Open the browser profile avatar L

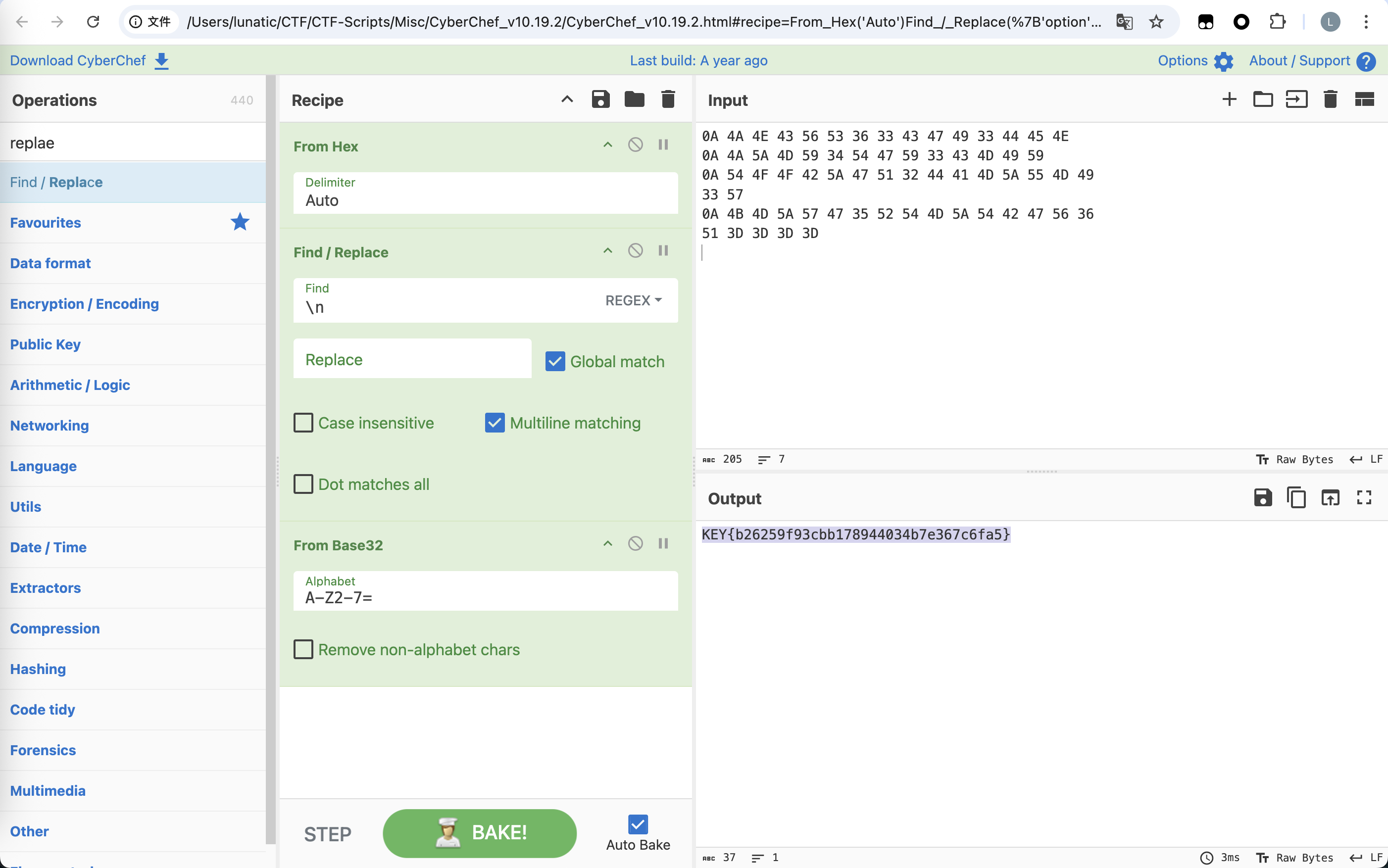(x=1330, y=22)
